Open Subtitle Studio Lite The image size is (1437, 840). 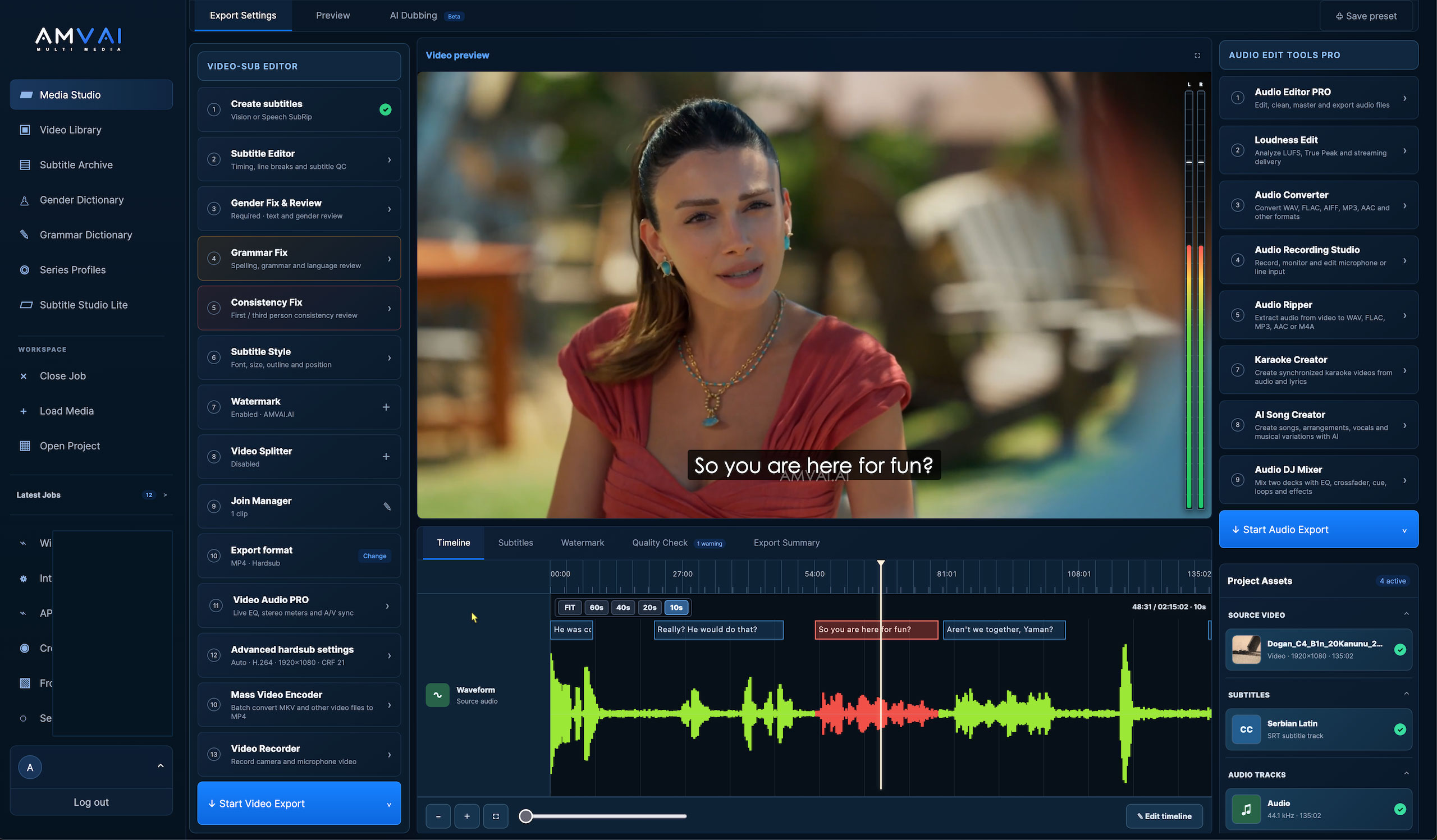pos(91,305)
